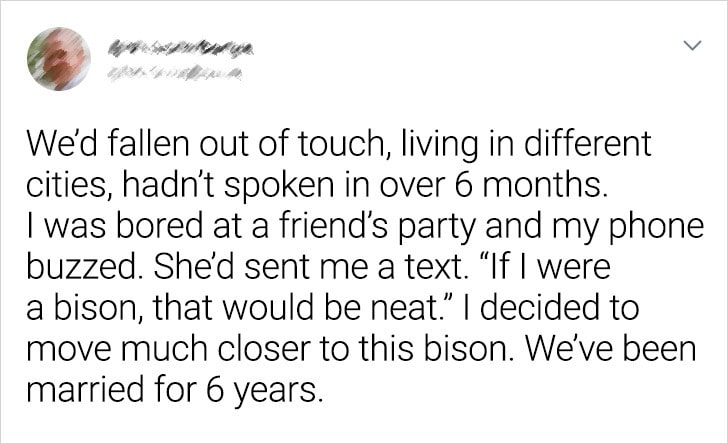
Task: Click the last line "married for 6 years."
Action: pos(174,391)
